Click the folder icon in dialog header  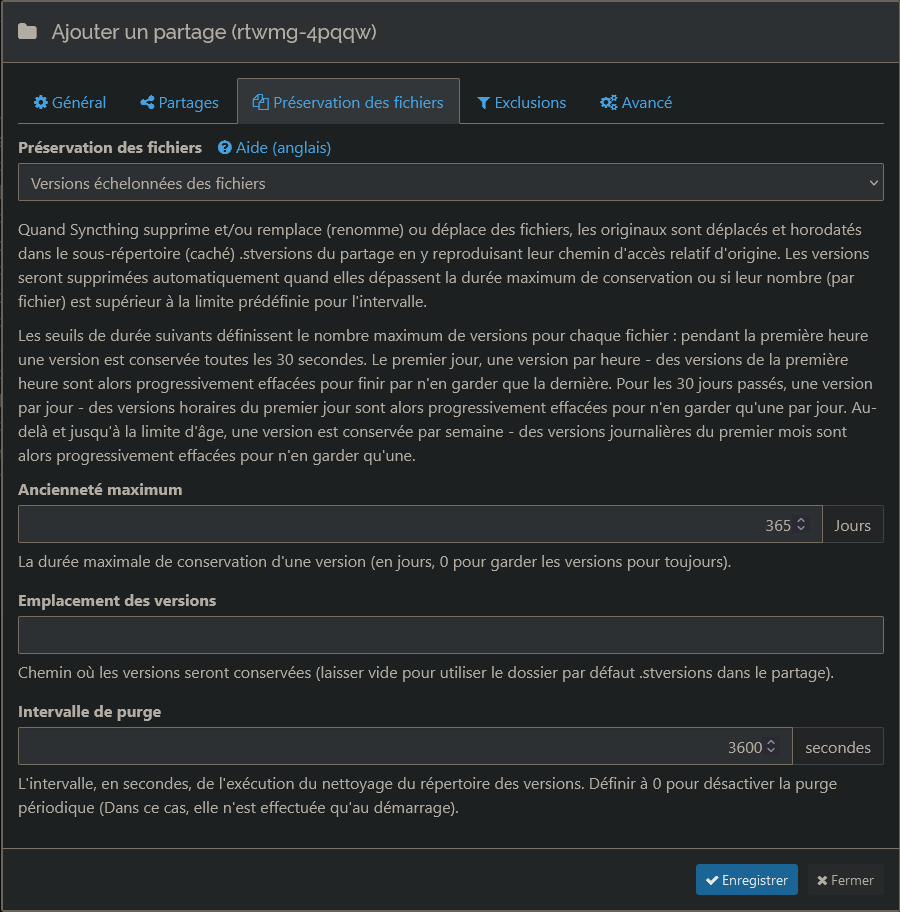pyautogui.click(x=27, y=32)
